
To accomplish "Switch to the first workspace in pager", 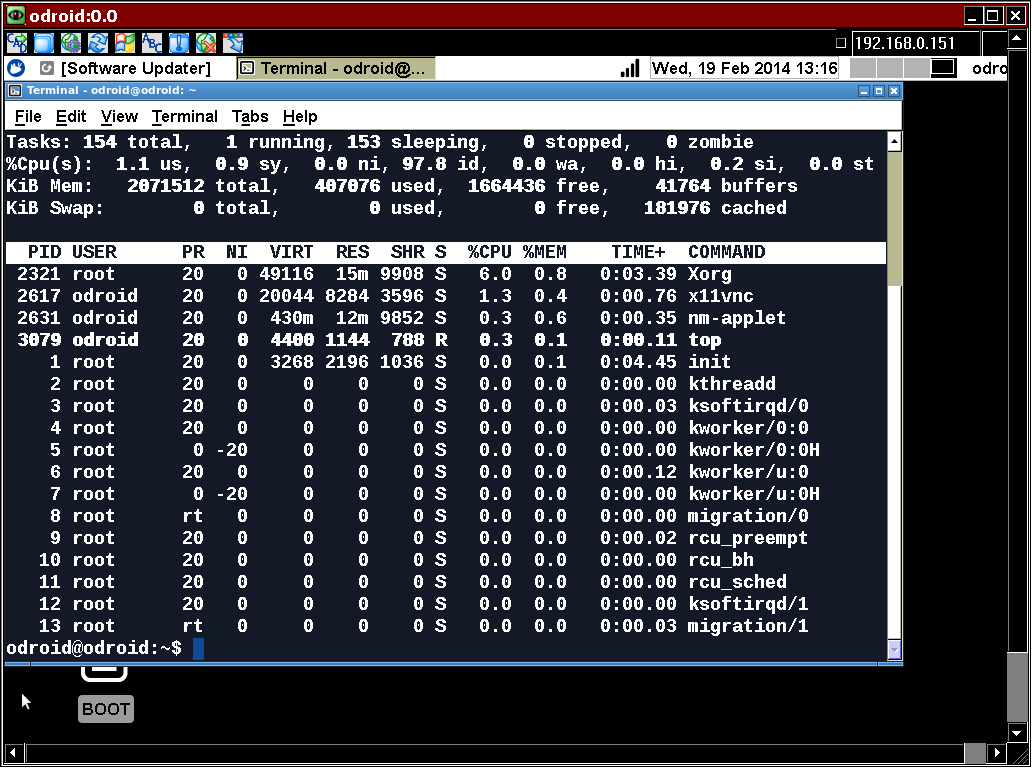I will [863, 68].
